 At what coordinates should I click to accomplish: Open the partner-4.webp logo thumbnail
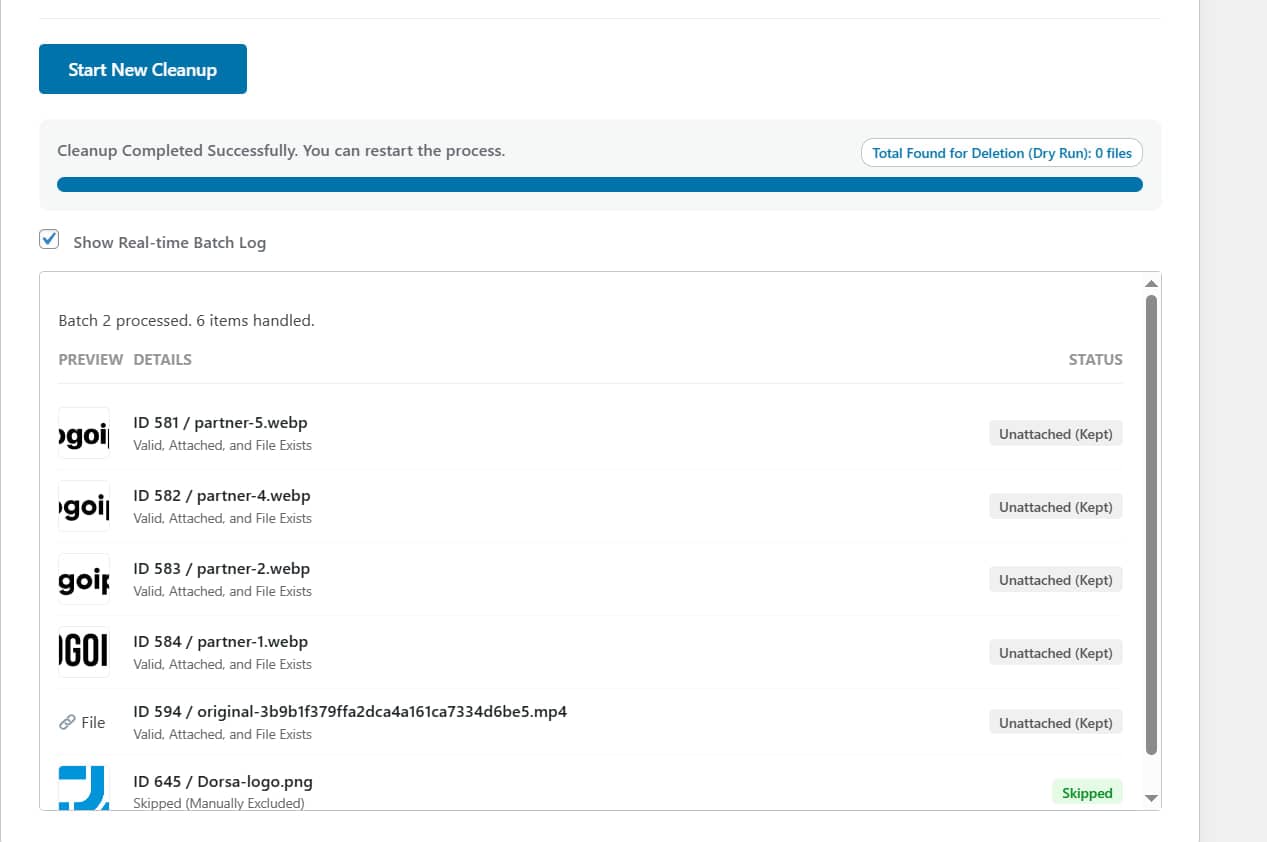coord(84,506)
